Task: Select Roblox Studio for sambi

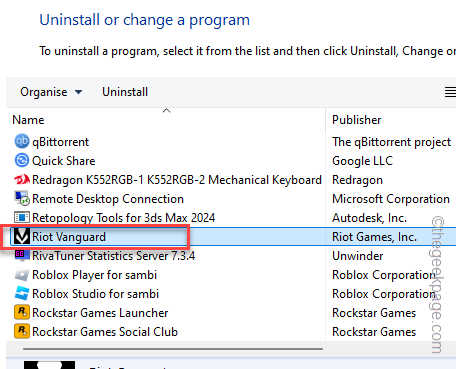Action: click(95, 294)
